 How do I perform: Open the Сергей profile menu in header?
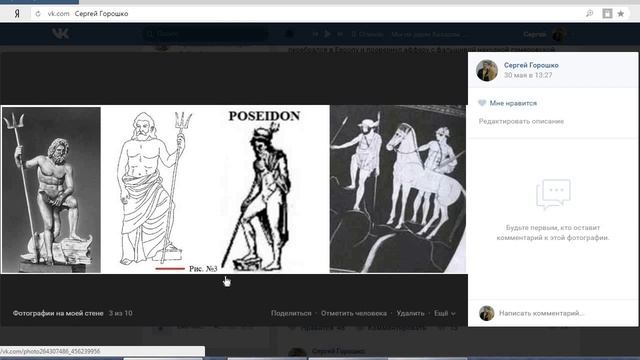tap(544, 34)
